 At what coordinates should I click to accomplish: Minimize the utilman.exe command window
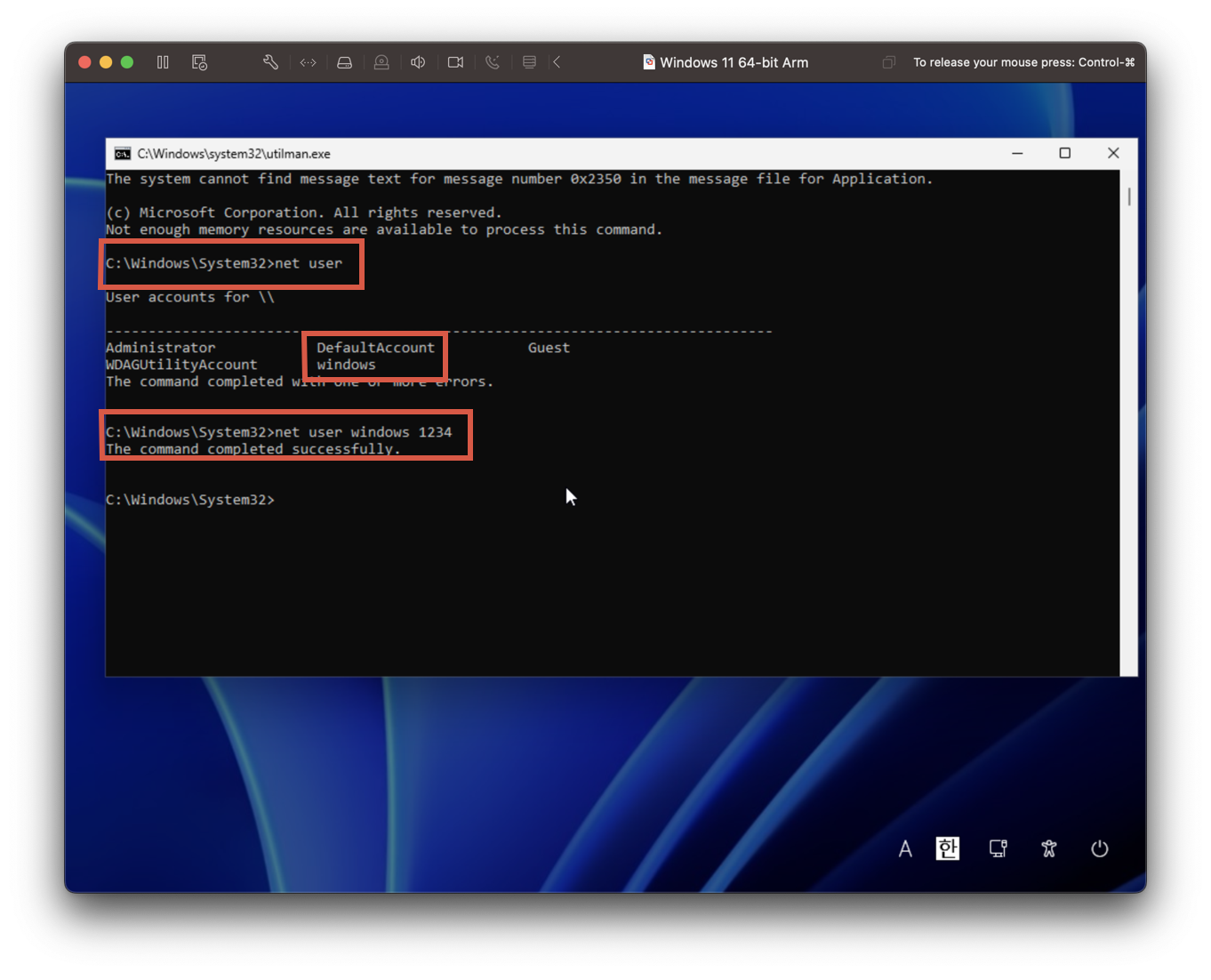coord(1017,153)
